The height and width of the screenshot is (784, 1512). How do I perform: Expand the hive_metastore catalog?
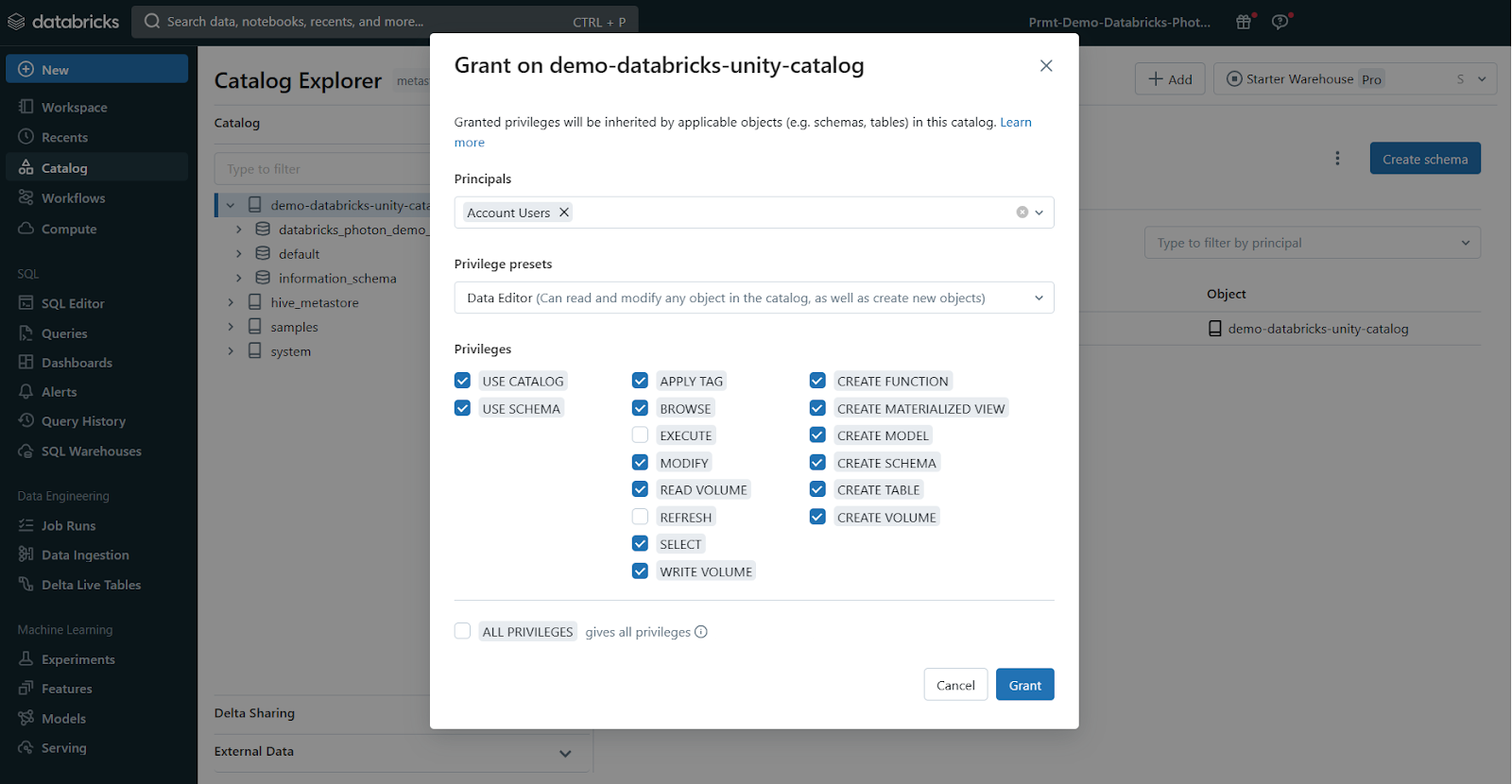[x=231, y=302]
